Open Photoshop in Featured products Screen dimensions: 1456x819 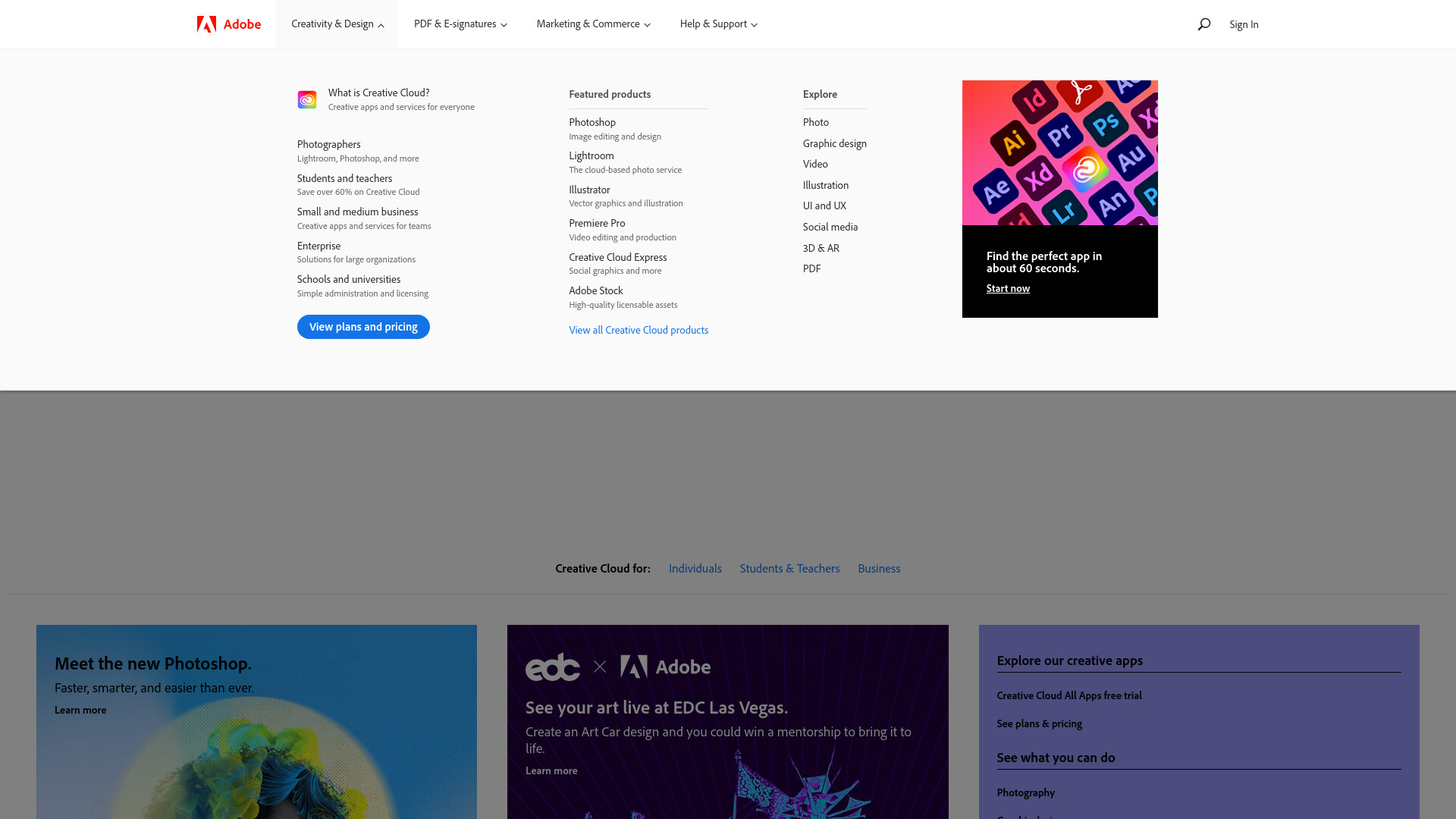tap(615, 129)
